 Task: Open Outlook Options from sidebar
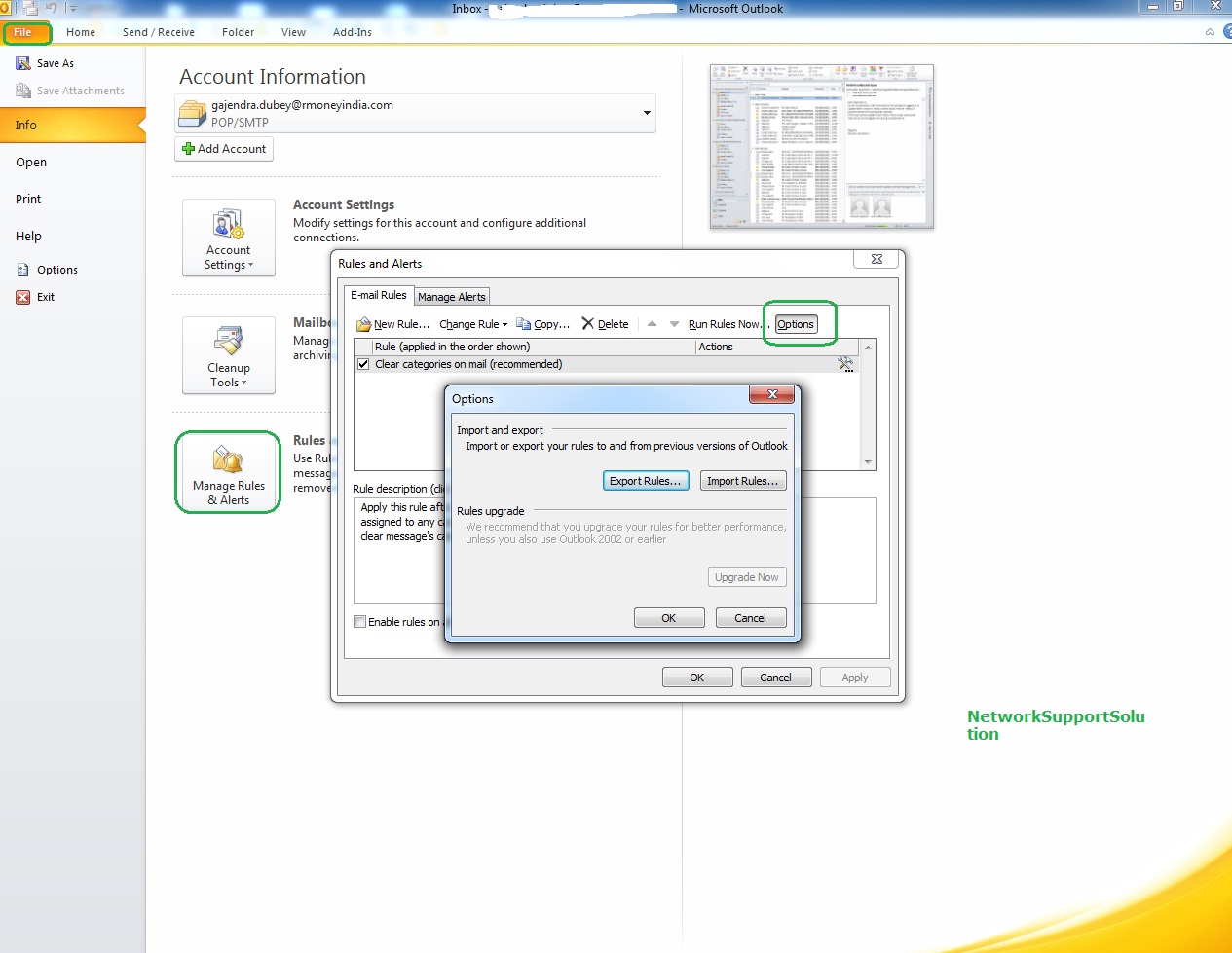[x=57, y=270]
